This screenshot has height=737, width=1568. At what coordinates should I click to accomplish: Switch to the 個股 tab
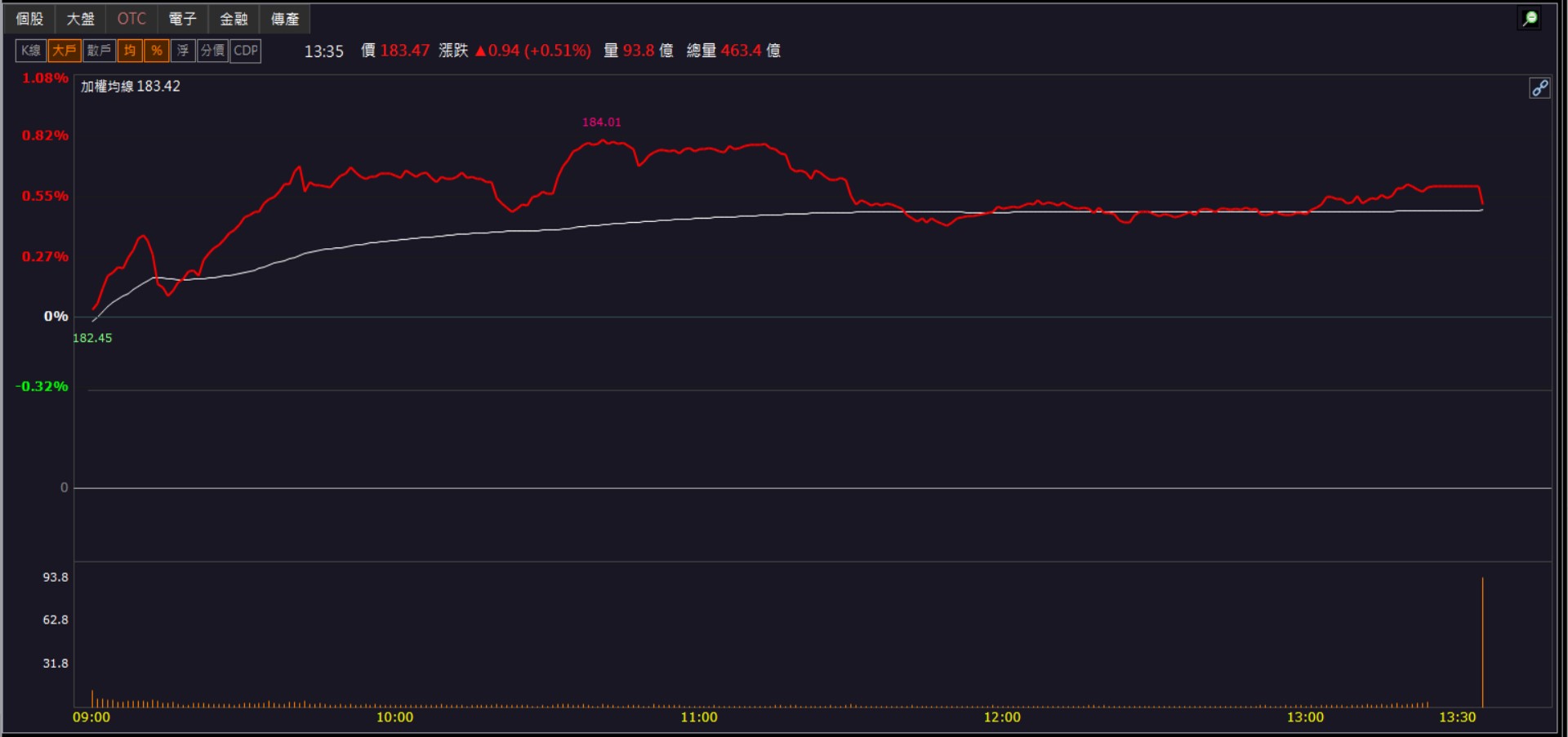[x=30, y=19]
